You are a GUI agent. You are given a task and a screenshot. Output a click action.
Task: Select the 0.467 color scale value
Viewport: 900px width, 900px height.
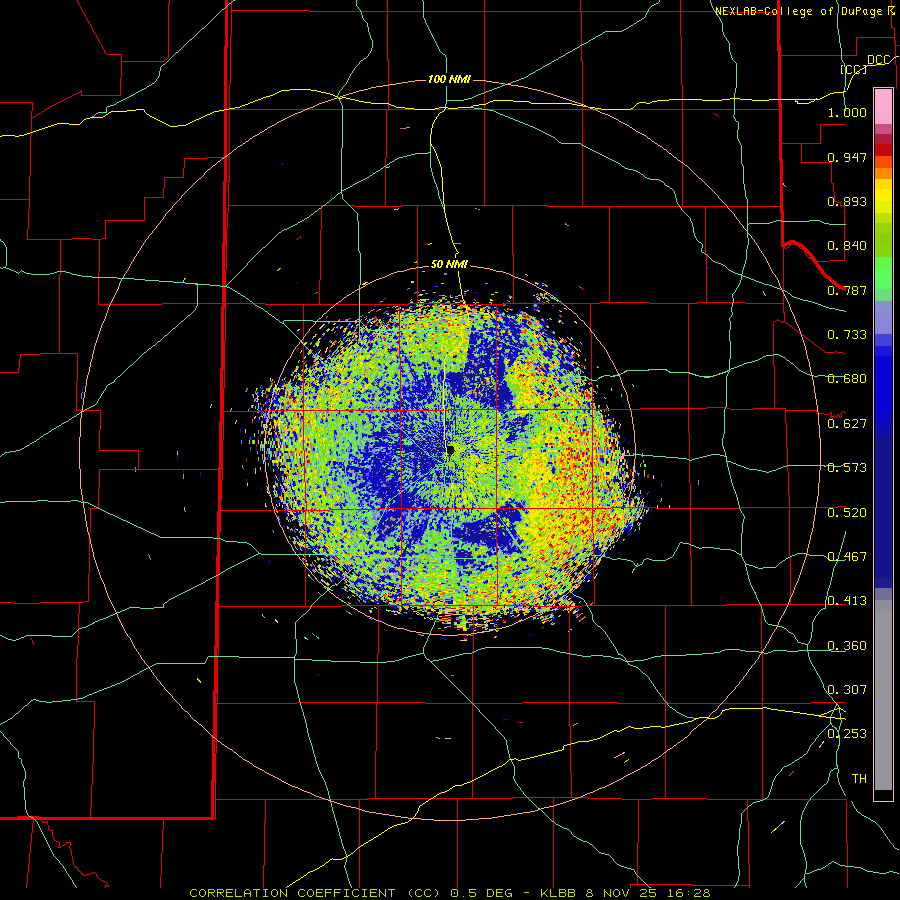coord(847,557)
